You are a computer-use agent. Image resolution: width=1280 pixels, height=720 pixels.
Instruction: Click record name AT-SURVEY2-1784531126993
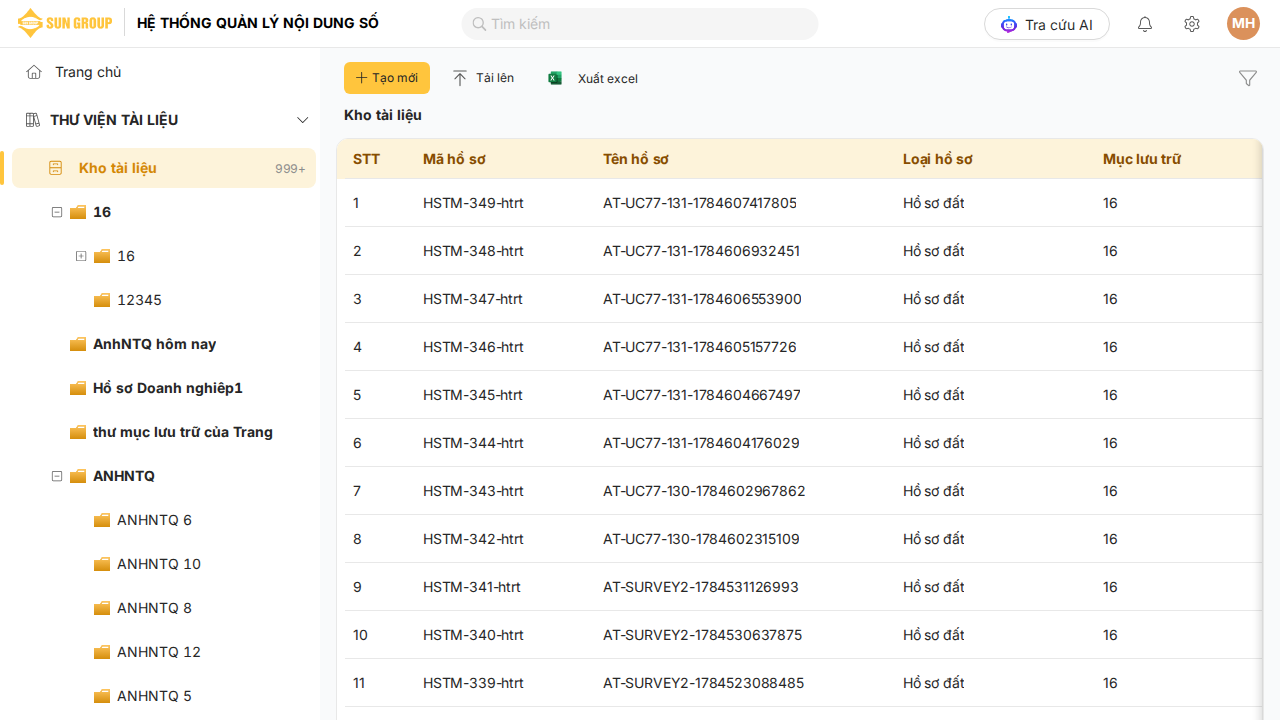(x=701, y=587)
